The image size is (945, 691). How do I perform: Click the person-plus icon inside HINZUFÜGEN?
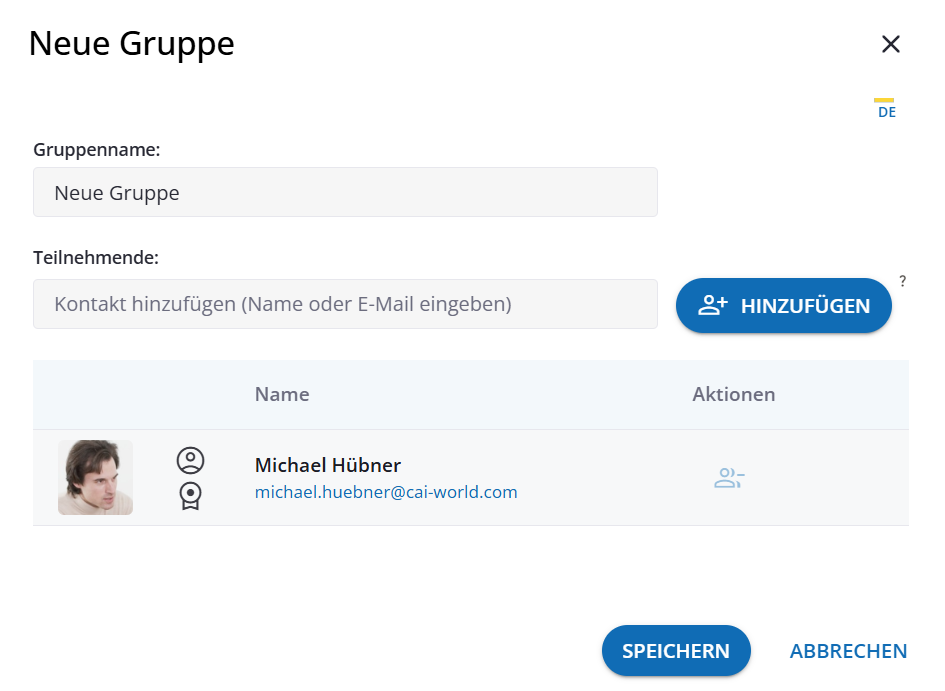[x=712, y=305]
